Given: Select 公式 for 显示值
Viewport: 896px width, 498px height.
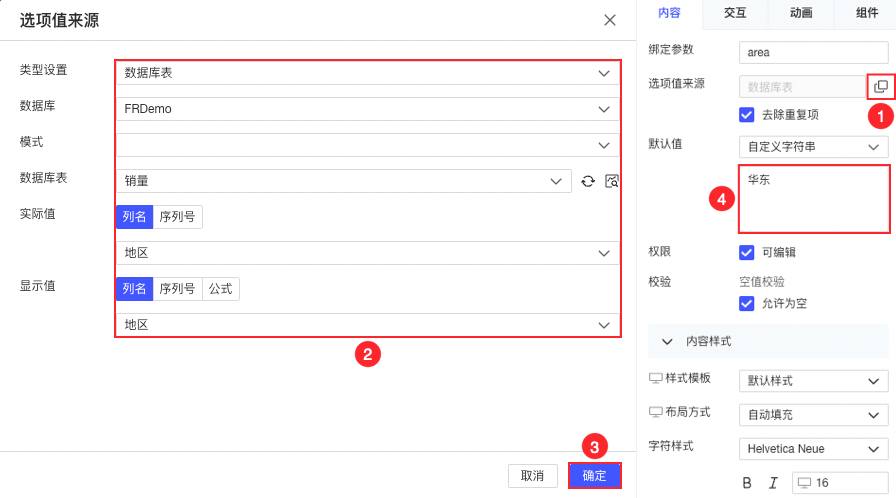Looking at the screenshot, I should click(221, 289).
